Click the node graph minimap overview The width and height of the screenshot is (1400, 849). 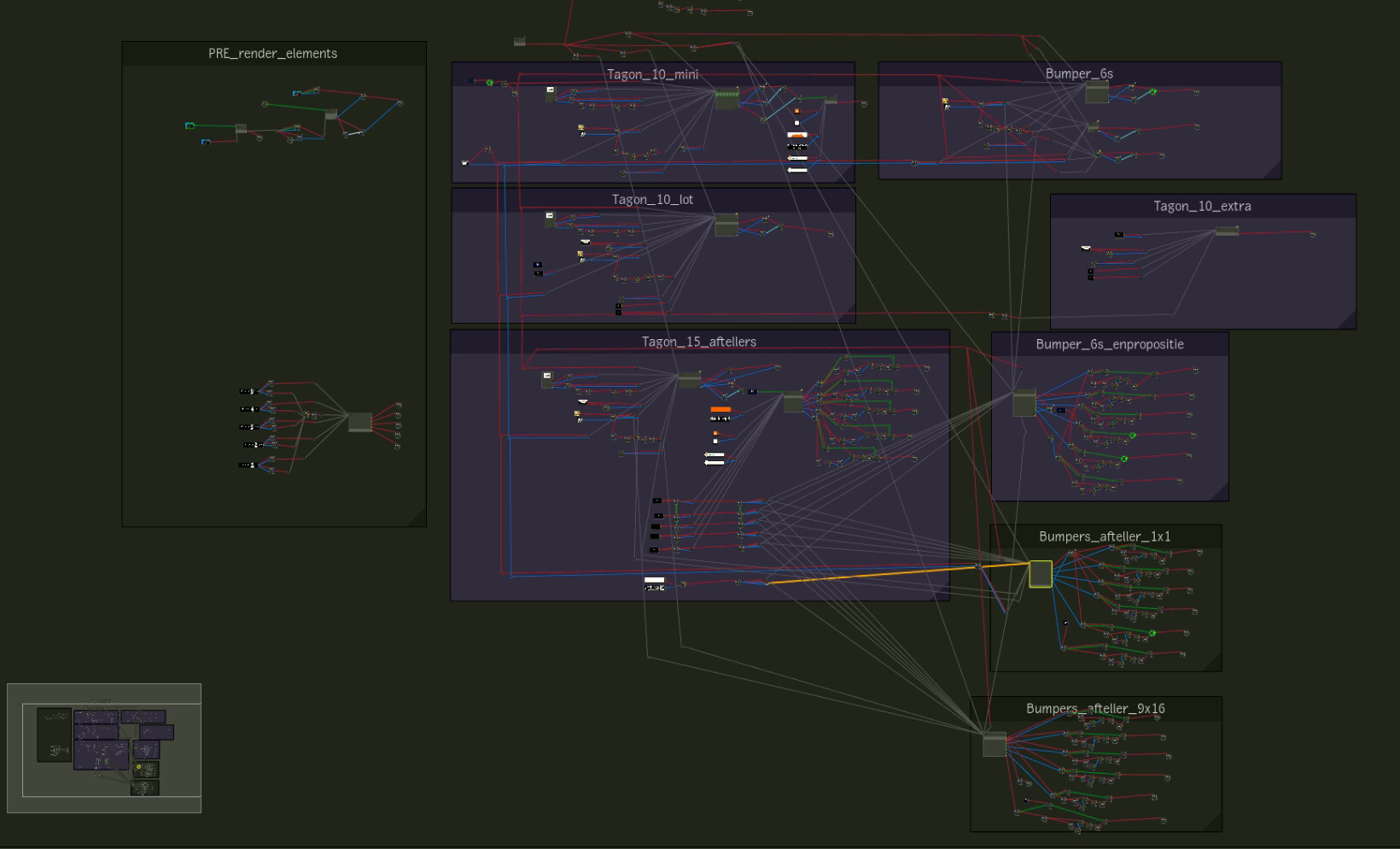(x=104, y=748)
